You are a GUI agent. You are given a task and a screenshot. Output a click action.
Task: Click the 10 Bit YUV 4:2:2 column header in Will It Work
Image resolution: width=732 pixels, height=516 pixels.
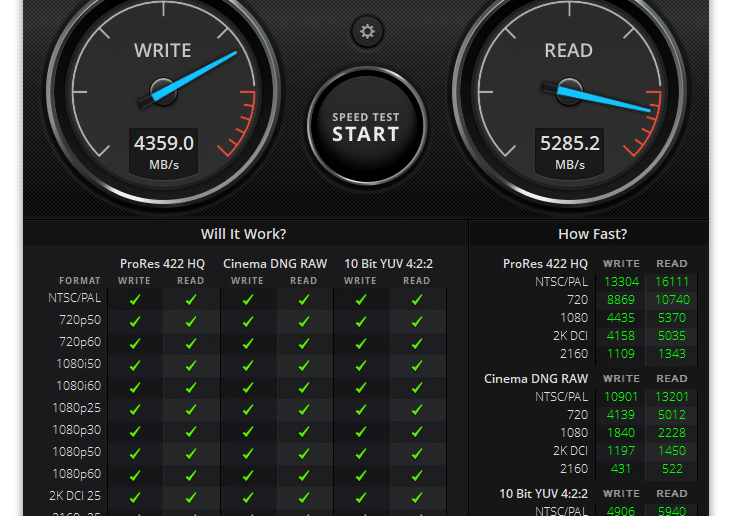pos(388,264)
